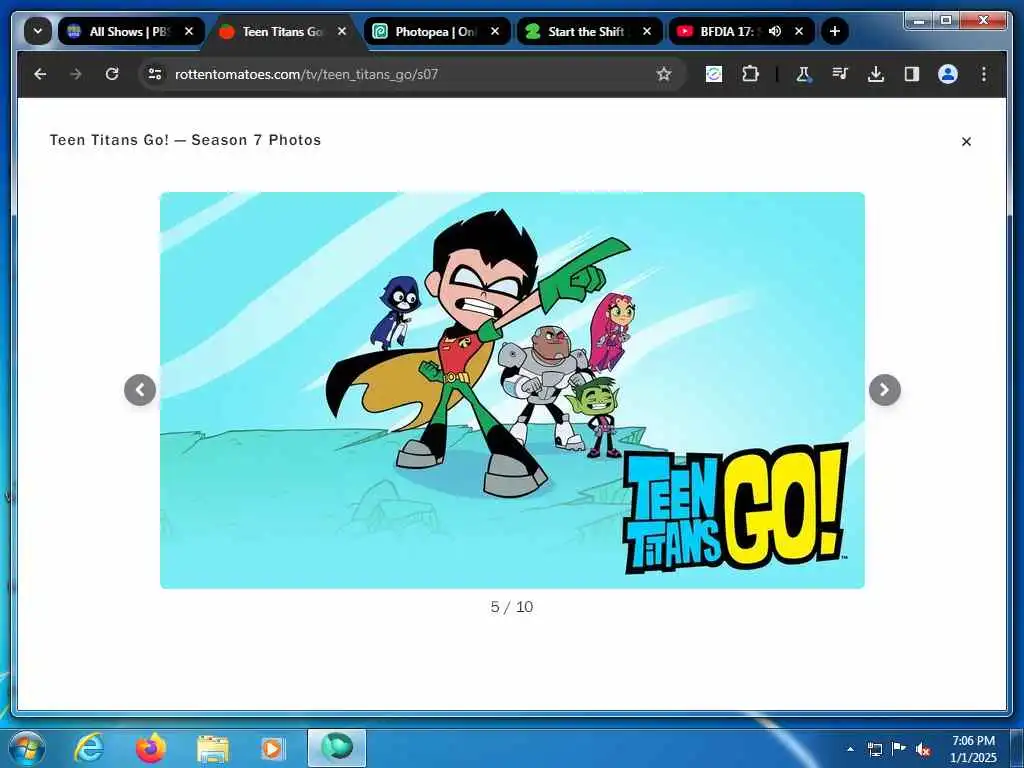The width and height of the screenshot is (1024, 768).
Task: Launch Internet Explorer from taskbar
Action: (89, 748)
